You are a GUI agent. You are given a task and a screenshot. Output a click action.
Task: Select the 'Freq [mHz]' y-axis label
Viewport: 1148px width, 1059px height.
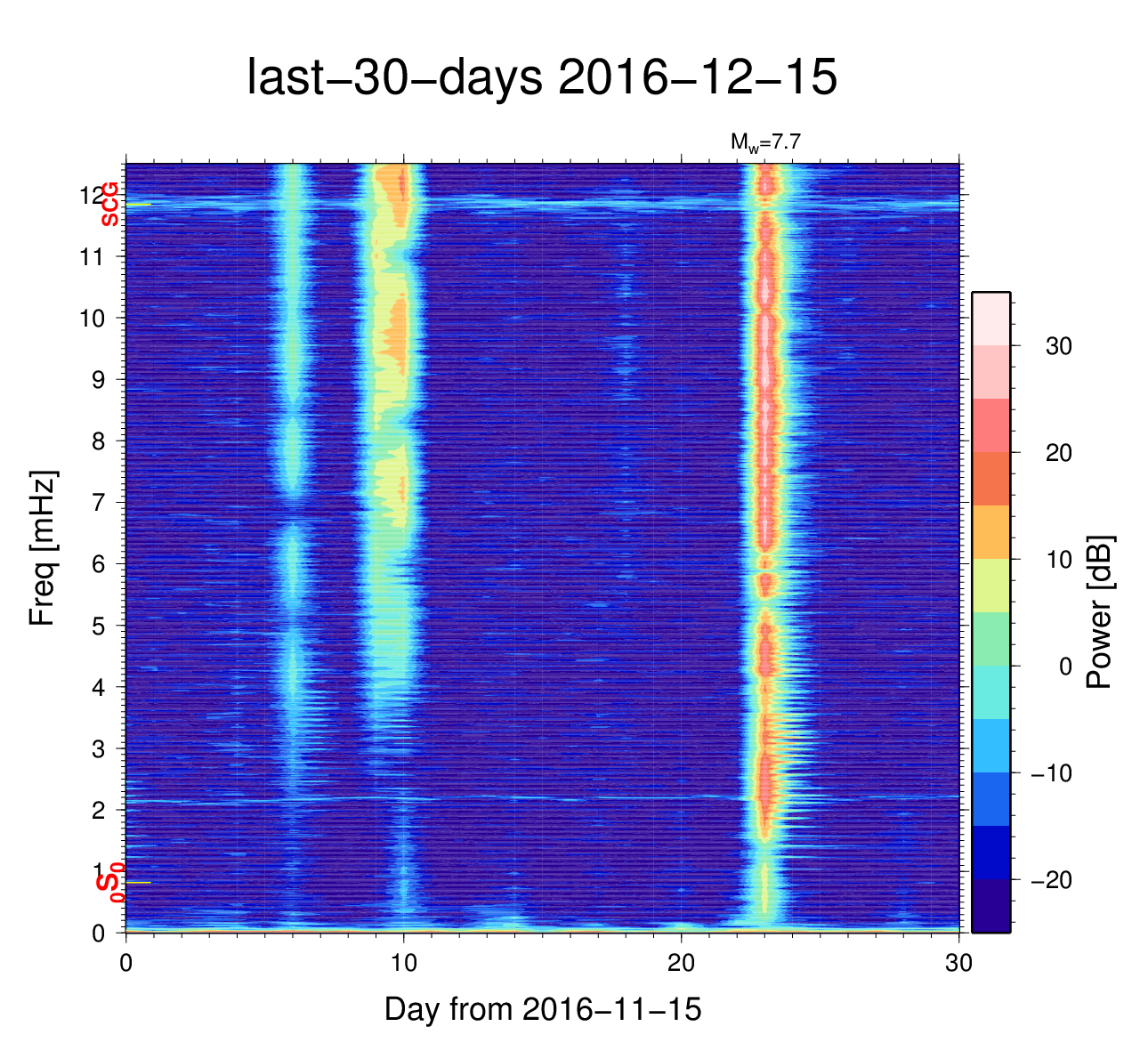[42, 548]
